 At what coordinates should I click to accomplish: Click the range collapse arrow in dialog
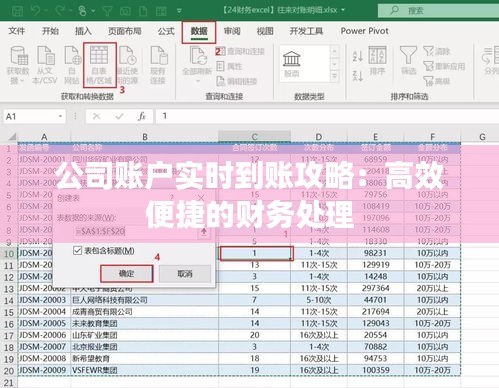[x=204, y=231]
